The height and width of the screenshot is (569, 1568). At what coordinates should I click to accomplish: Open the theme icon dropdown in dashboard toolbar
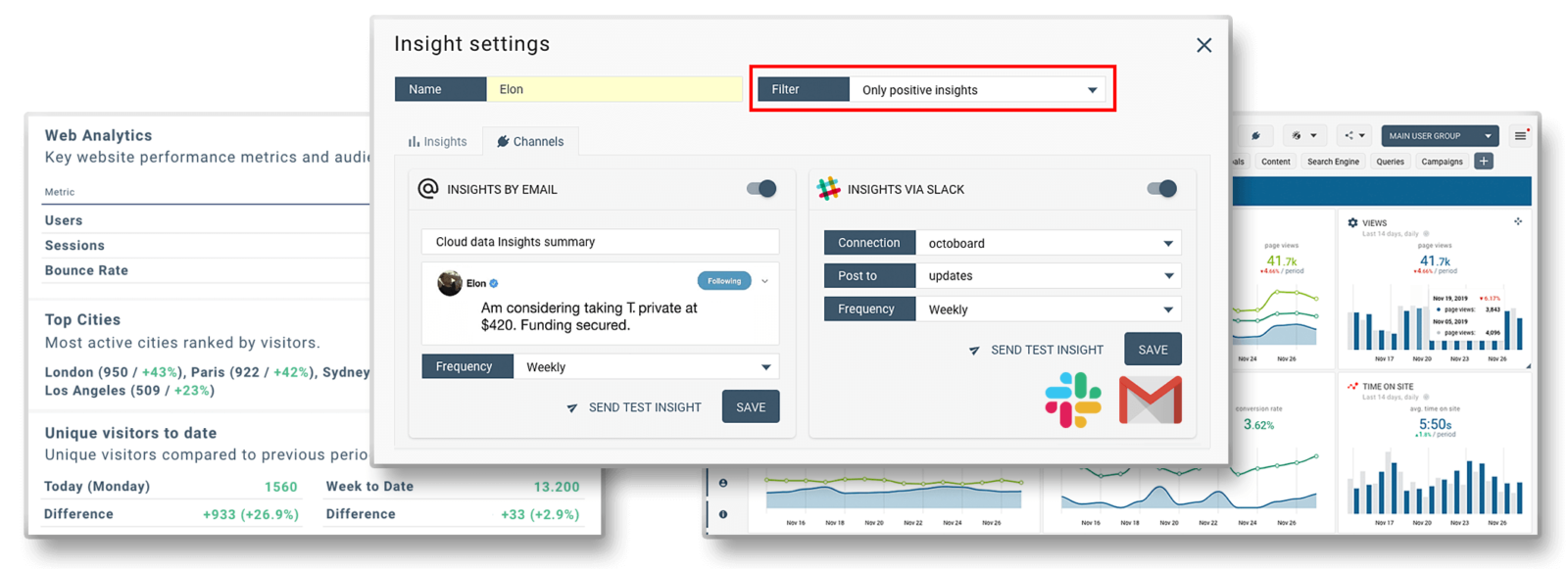(x=1303, y=136)
